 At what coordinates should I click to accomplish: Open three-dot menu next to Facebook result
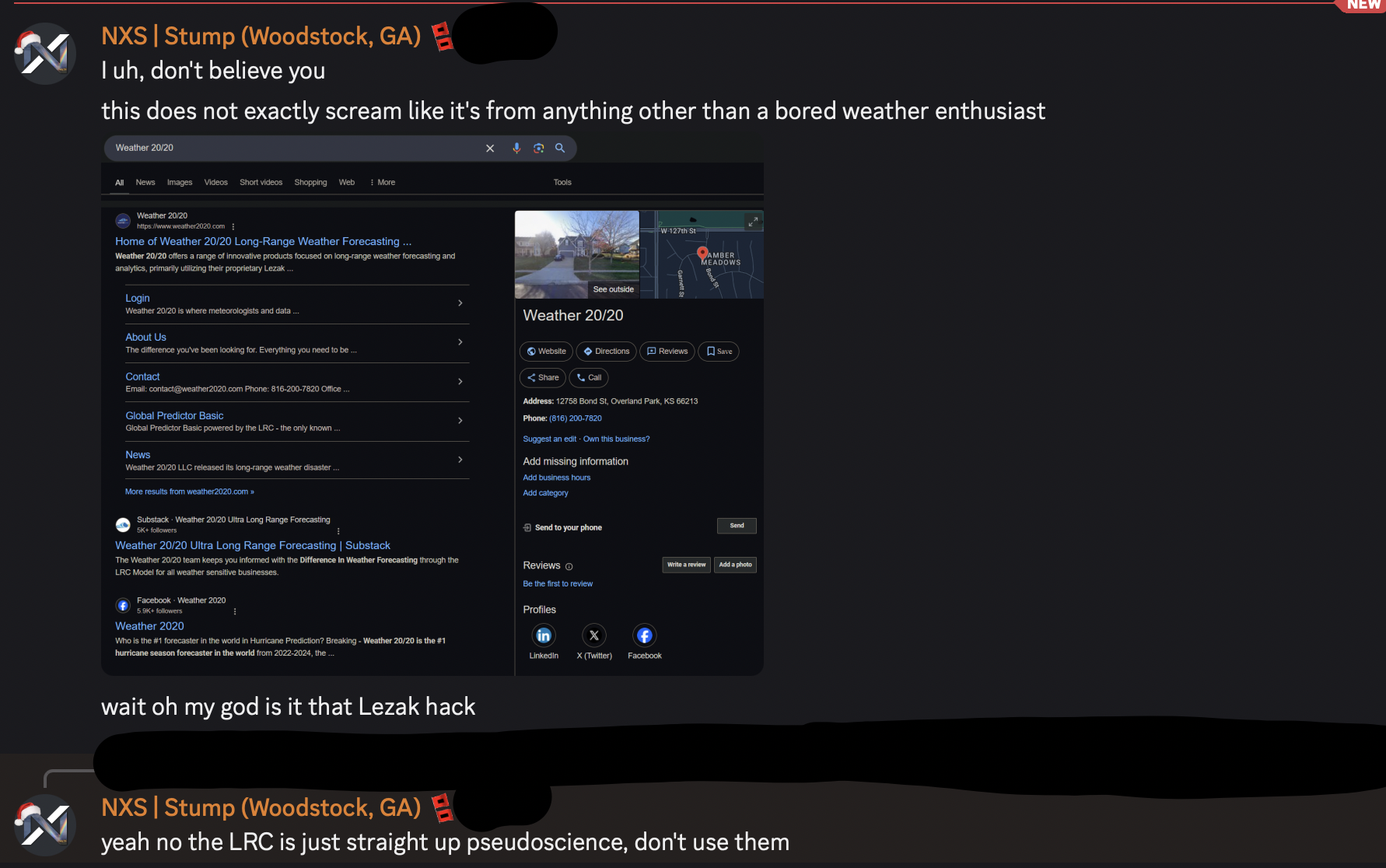point(235,611)
